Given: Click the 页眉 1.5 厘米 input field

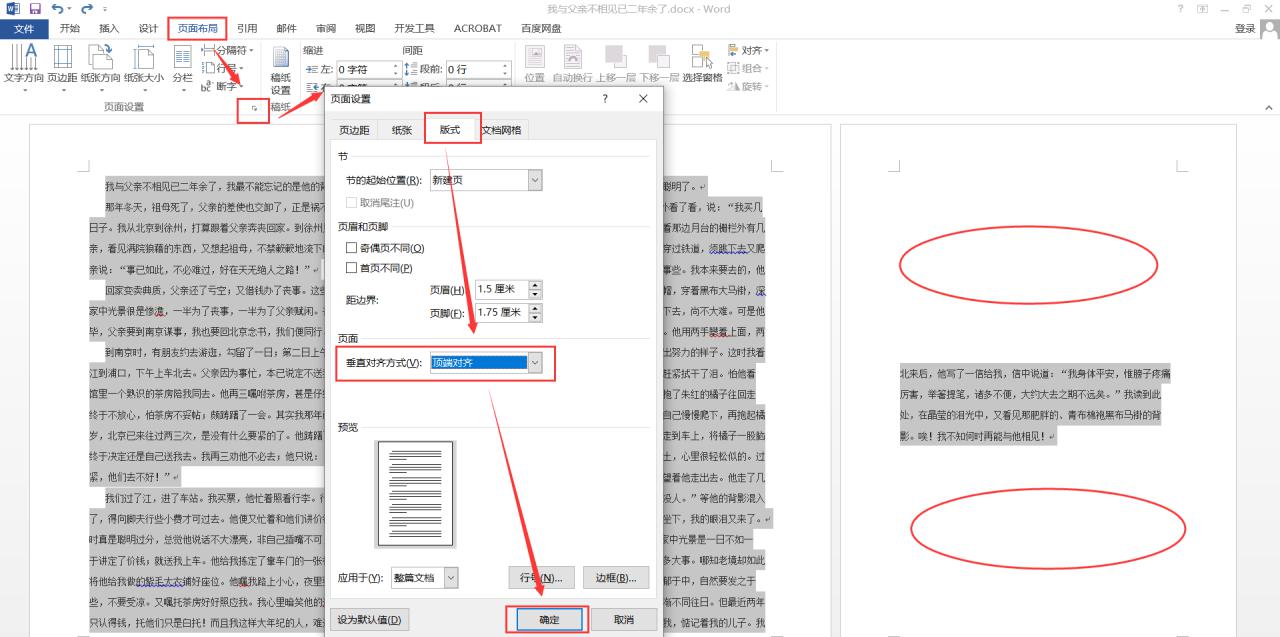Looking at the screenshot, I should point(501,289).
